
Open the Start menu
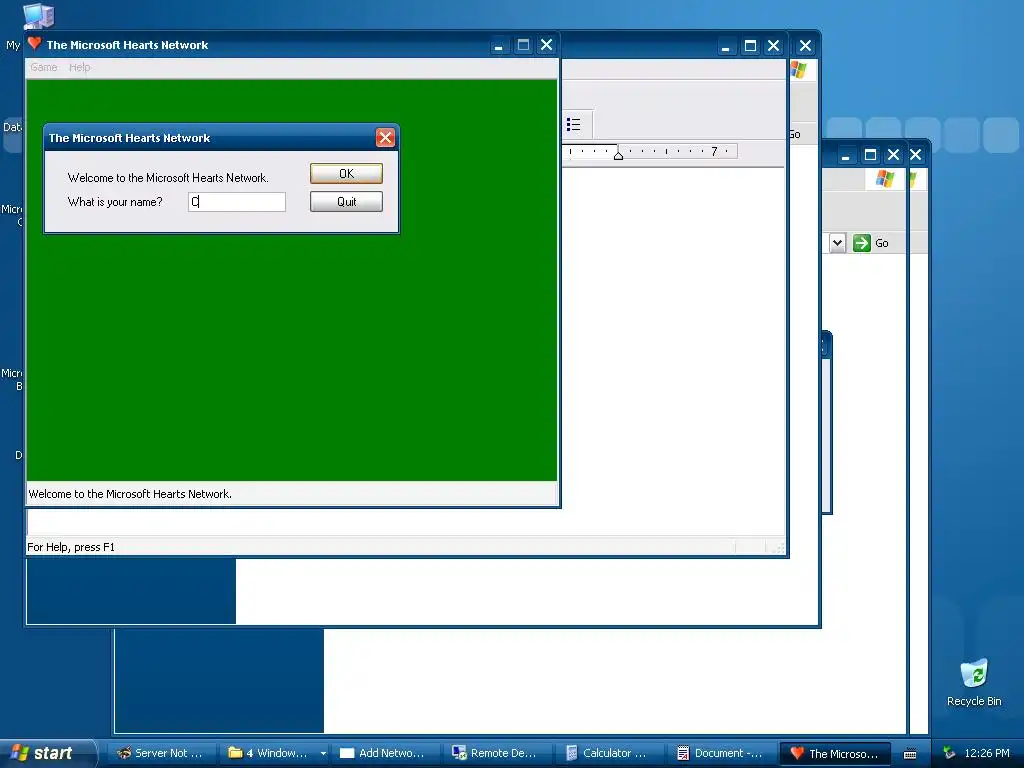coord(47,753)
